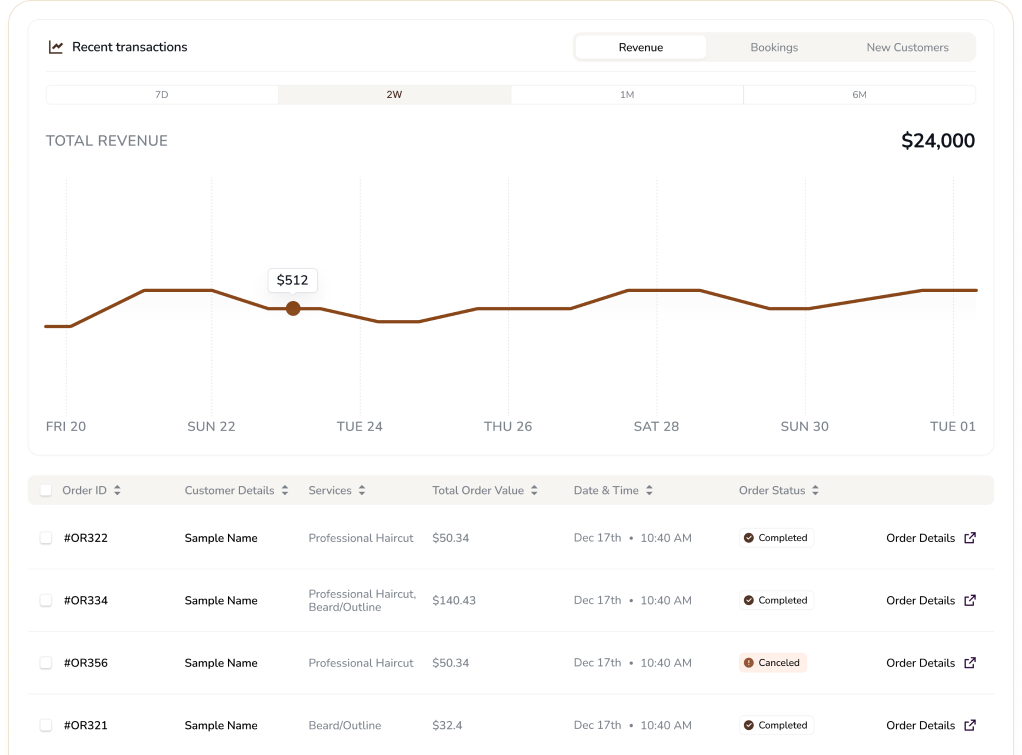Check the select-all checkbox in the table header
The width and height of the screenshot is (1022, 755).
[46, 490]
